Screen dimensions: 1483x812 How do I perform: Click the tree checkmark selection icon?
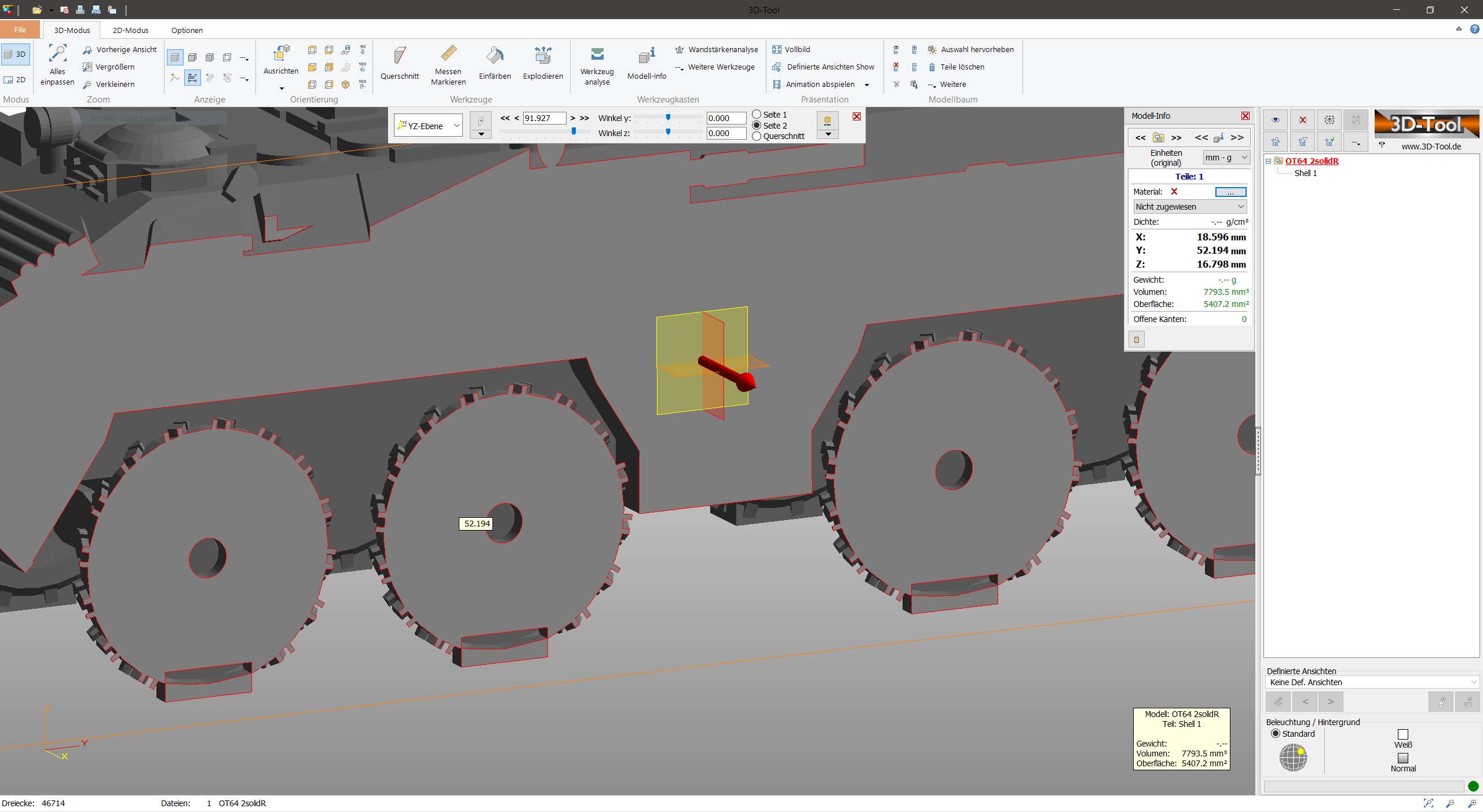[1329, 142]
